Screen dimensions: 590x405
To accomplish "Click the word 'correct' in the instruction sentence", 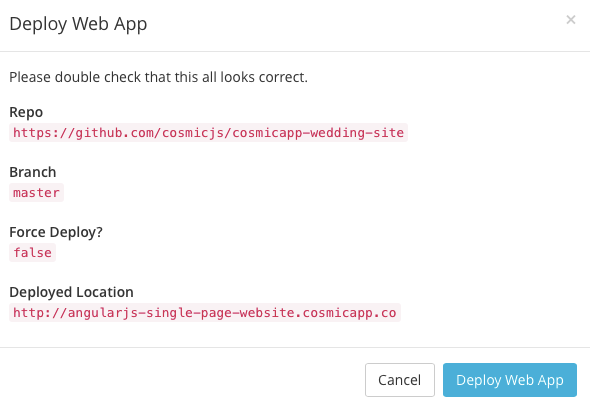I will tap(281, 77).
